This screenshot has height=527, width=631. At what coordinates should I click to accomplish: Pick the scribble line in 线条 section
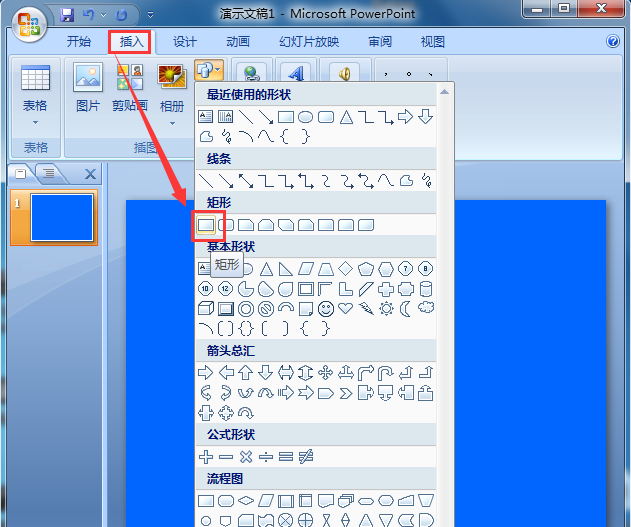pyautogui.click(x=427, y=181)
